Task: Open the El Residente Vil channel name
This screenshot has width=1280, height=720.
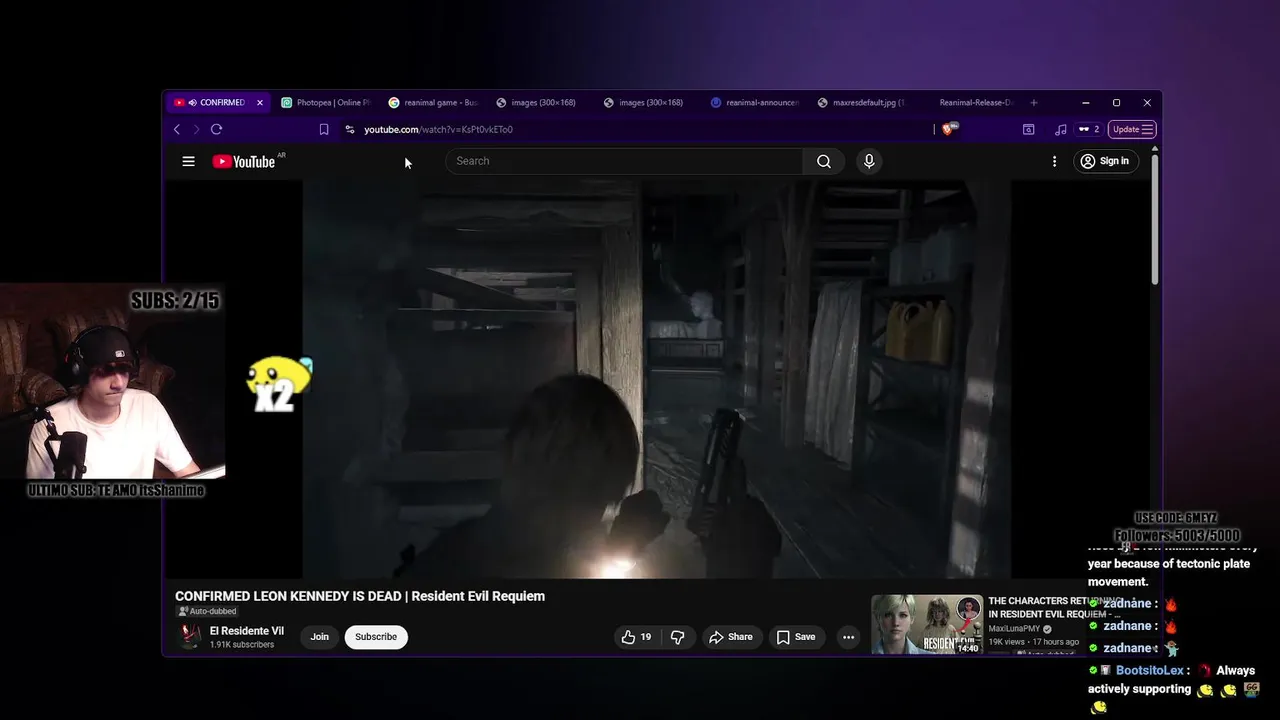Action: click(247, 631)
